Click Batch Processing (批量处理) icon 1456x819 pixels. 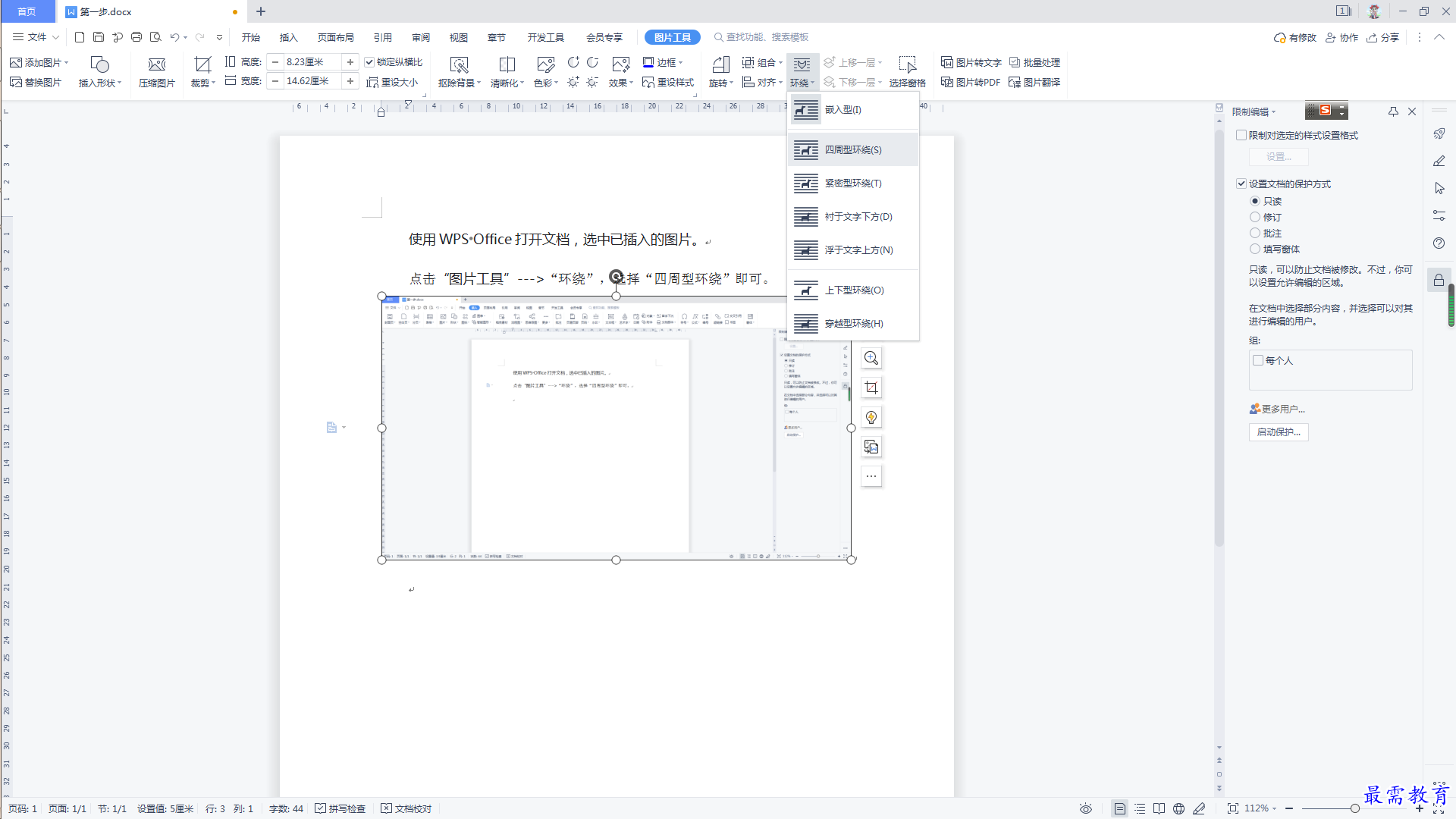point(1015,62)
